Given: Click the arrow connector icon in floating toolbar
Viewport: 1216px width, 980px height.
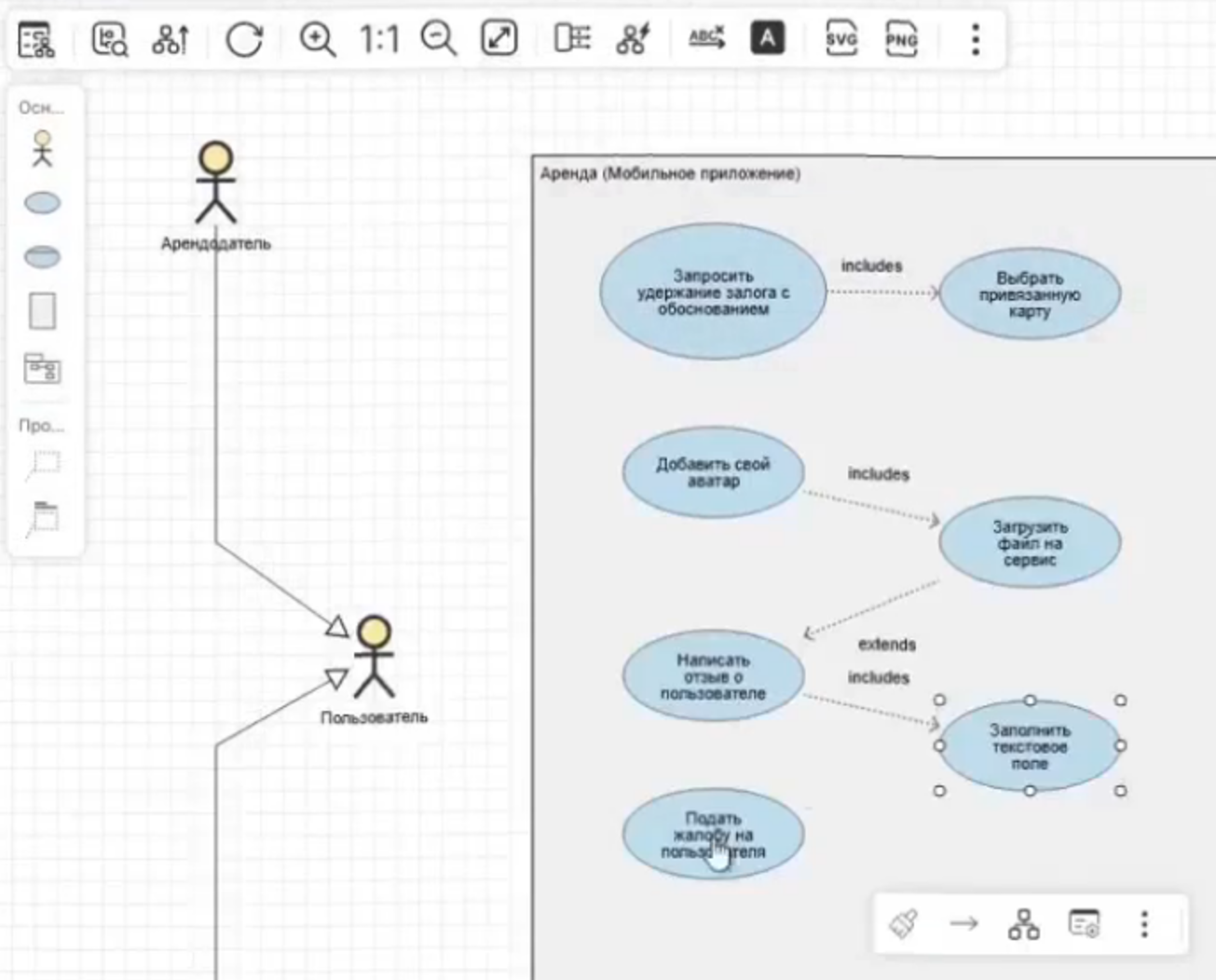Looking at the screenshot, I should [963, 923].
